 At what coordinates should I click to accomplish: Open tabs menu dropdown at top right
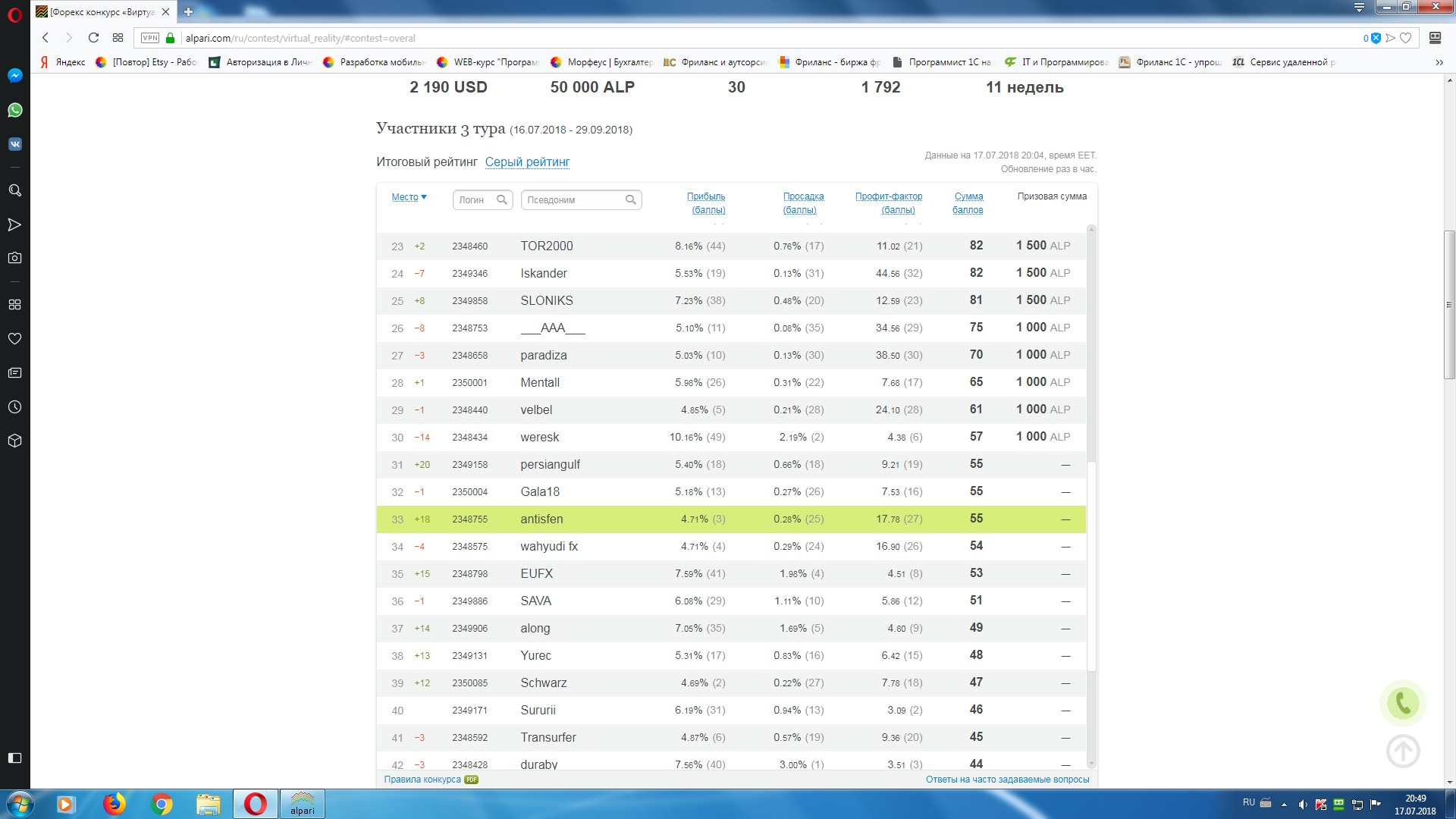[1359, 8]
